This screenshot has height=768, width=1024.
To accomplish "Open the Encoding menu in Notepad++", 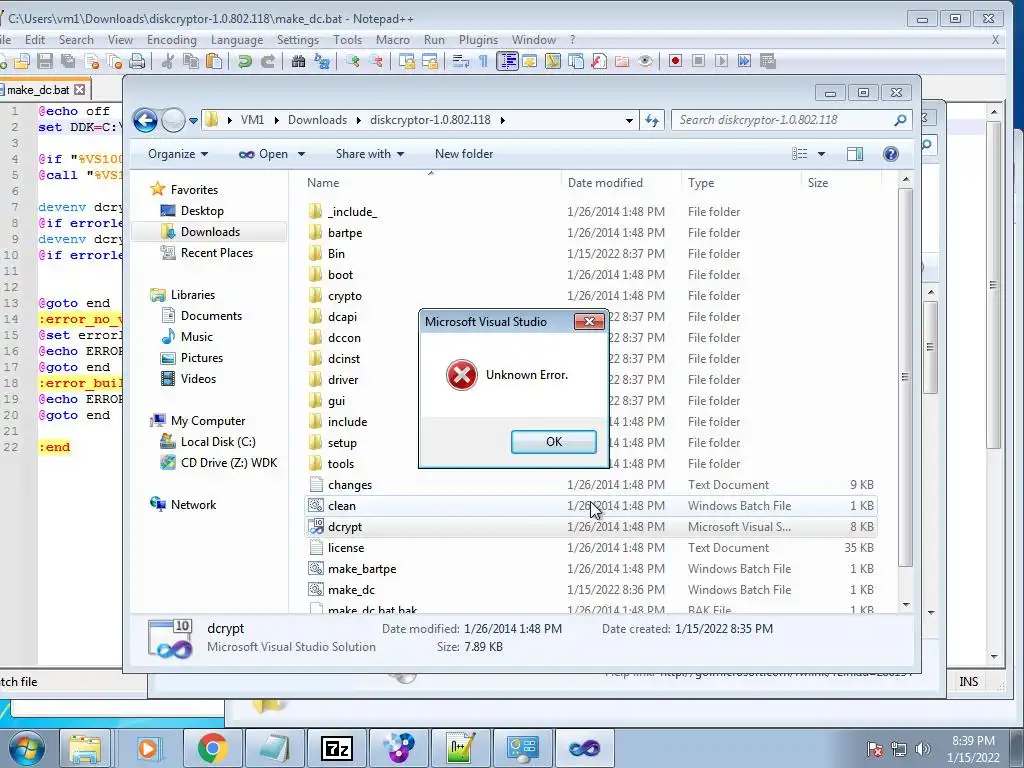I will coord(172,40).
